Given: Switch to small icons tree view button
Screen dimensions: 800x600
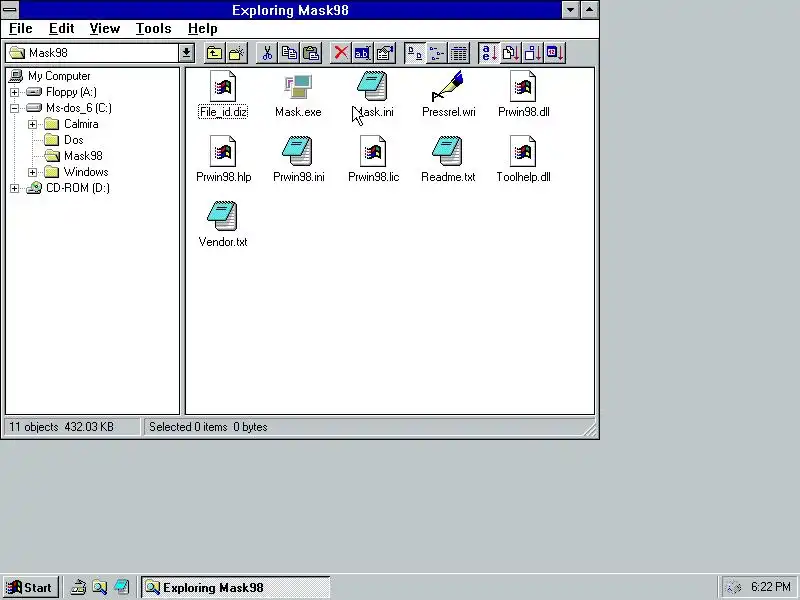Looking at the screenshot, I should coord(437,53).
